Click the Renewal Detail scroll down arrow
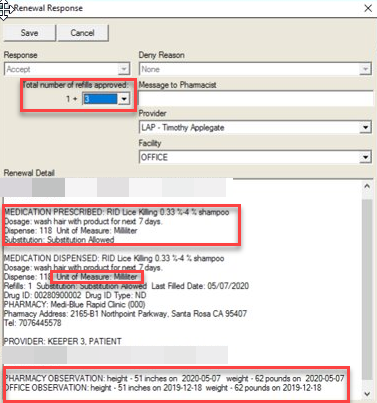Image resolution: width=377 pixels, height=403 pixels. 367,394
